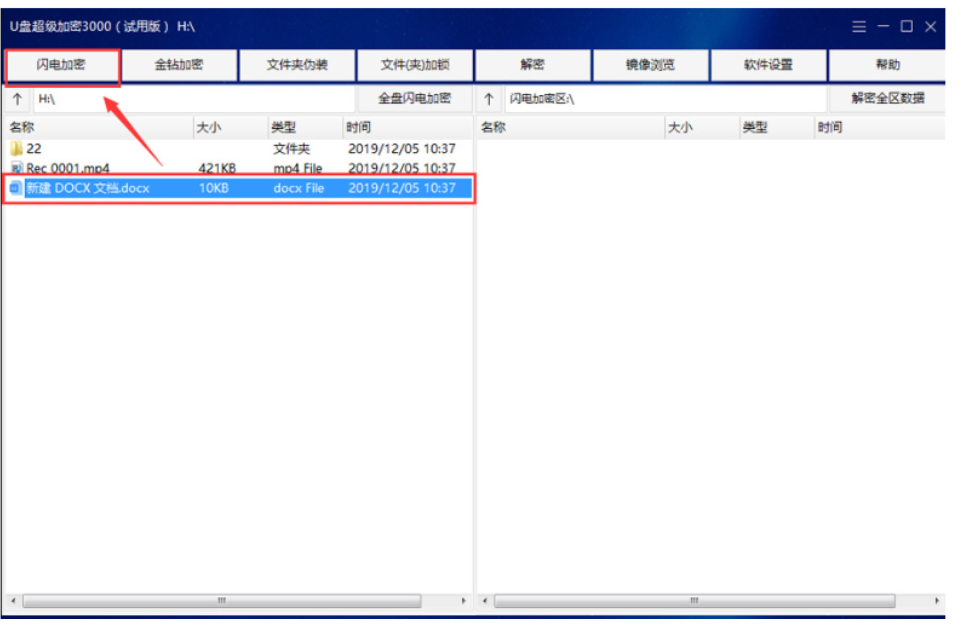959x626 pixels.
Task: Click the 闪电加密 toolbar button
Action: pyautogui.click(x=62, y=66)
